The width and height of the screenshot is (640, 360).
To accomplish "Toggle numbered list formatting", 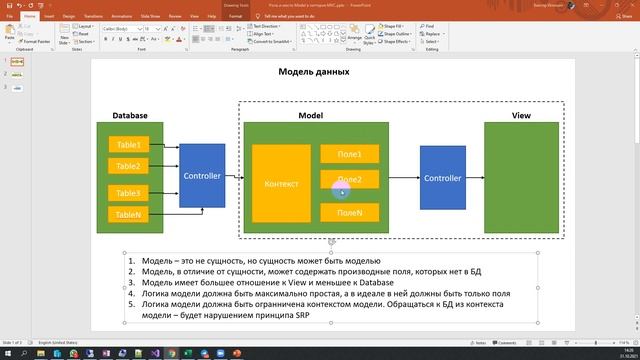I will coord(209,29).
